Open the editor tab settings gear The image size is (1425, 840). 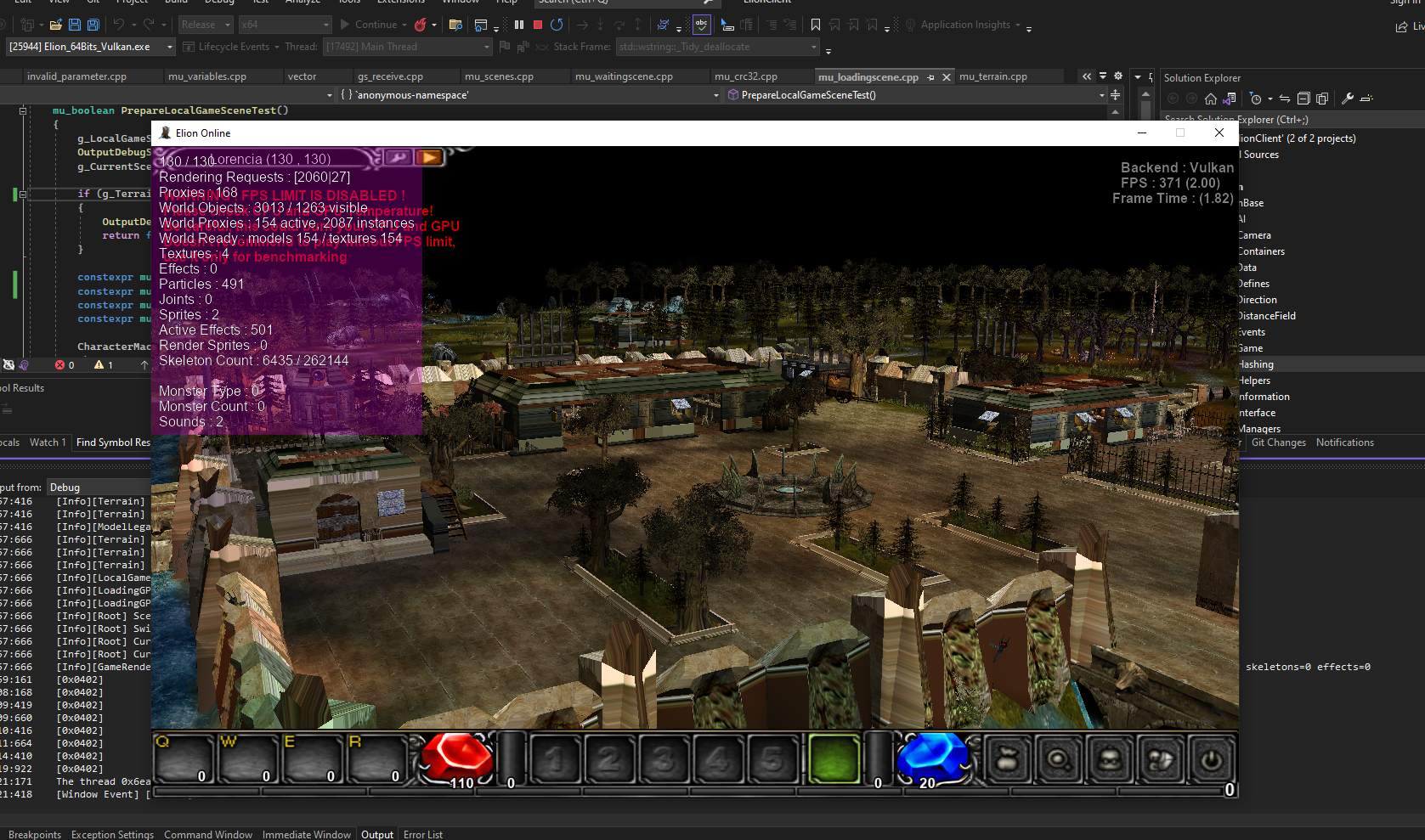coord(1118,76)
